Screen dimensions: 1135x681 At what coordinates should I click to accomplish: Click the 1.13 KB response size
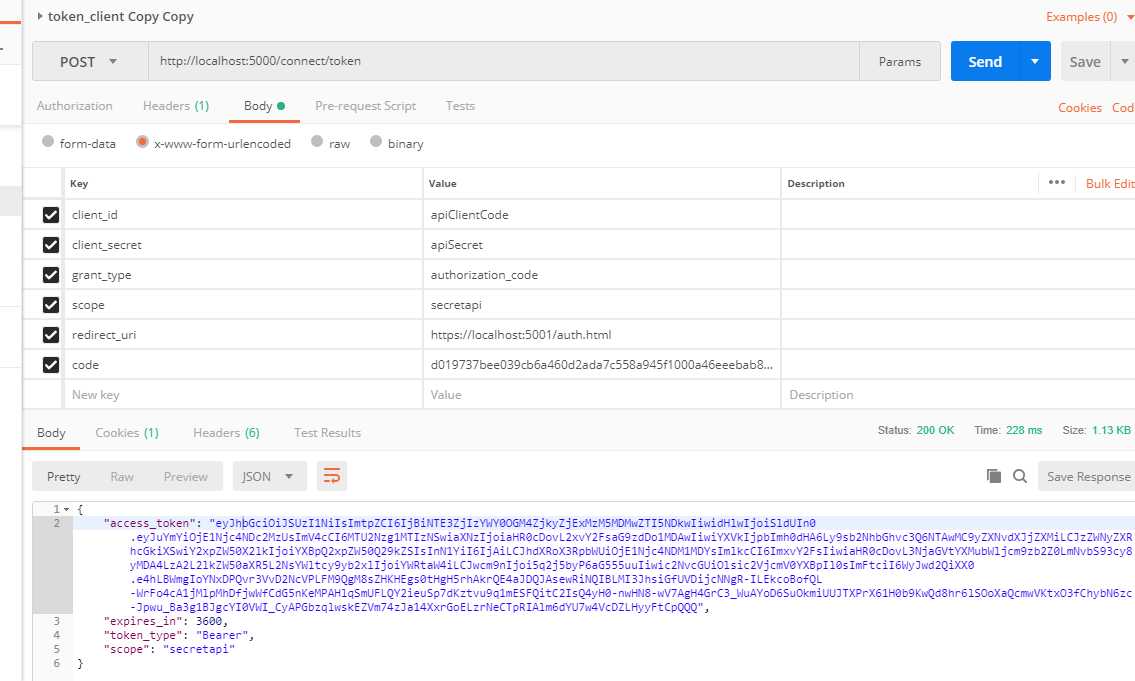click(x=1111, y=430)
